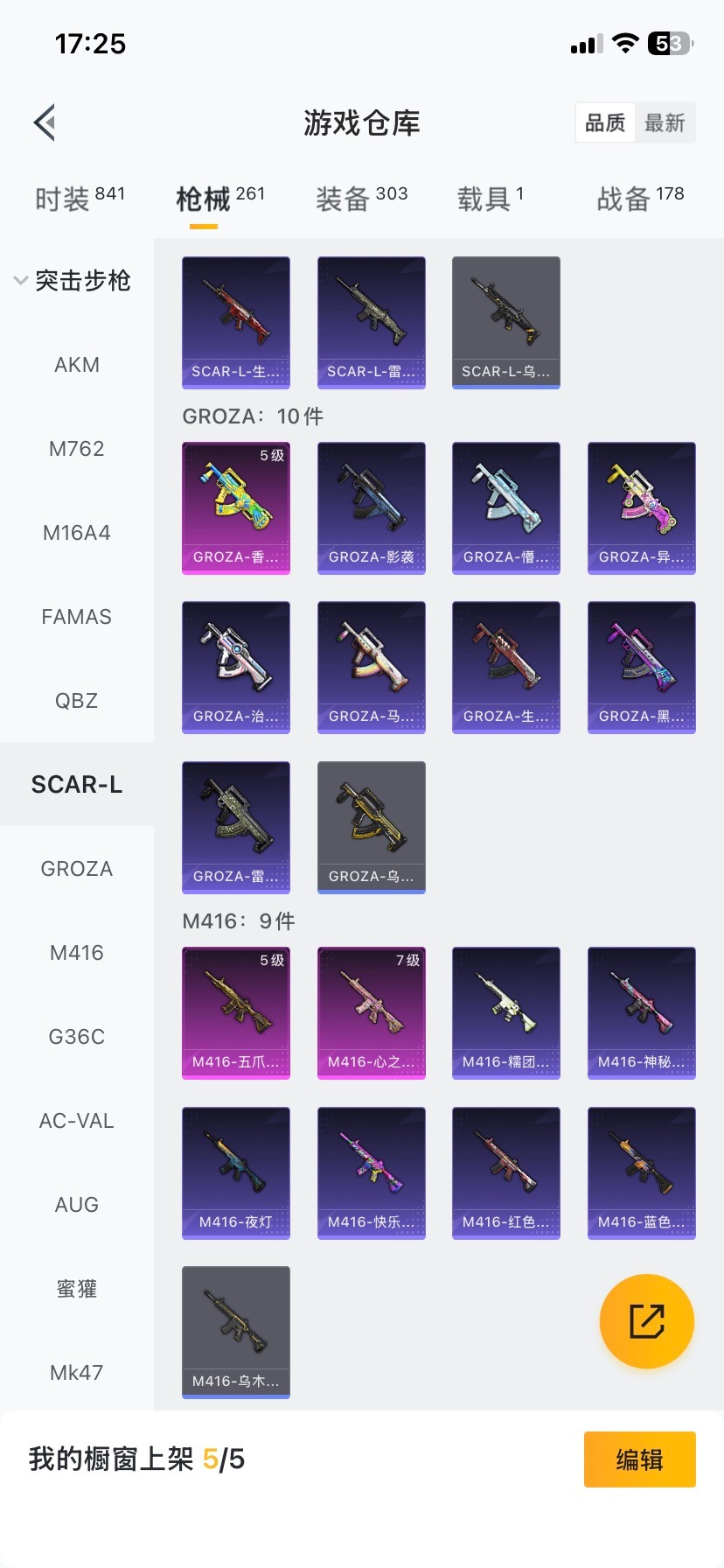Open the 5级 GROZA-香 skin item

point(236,508)
